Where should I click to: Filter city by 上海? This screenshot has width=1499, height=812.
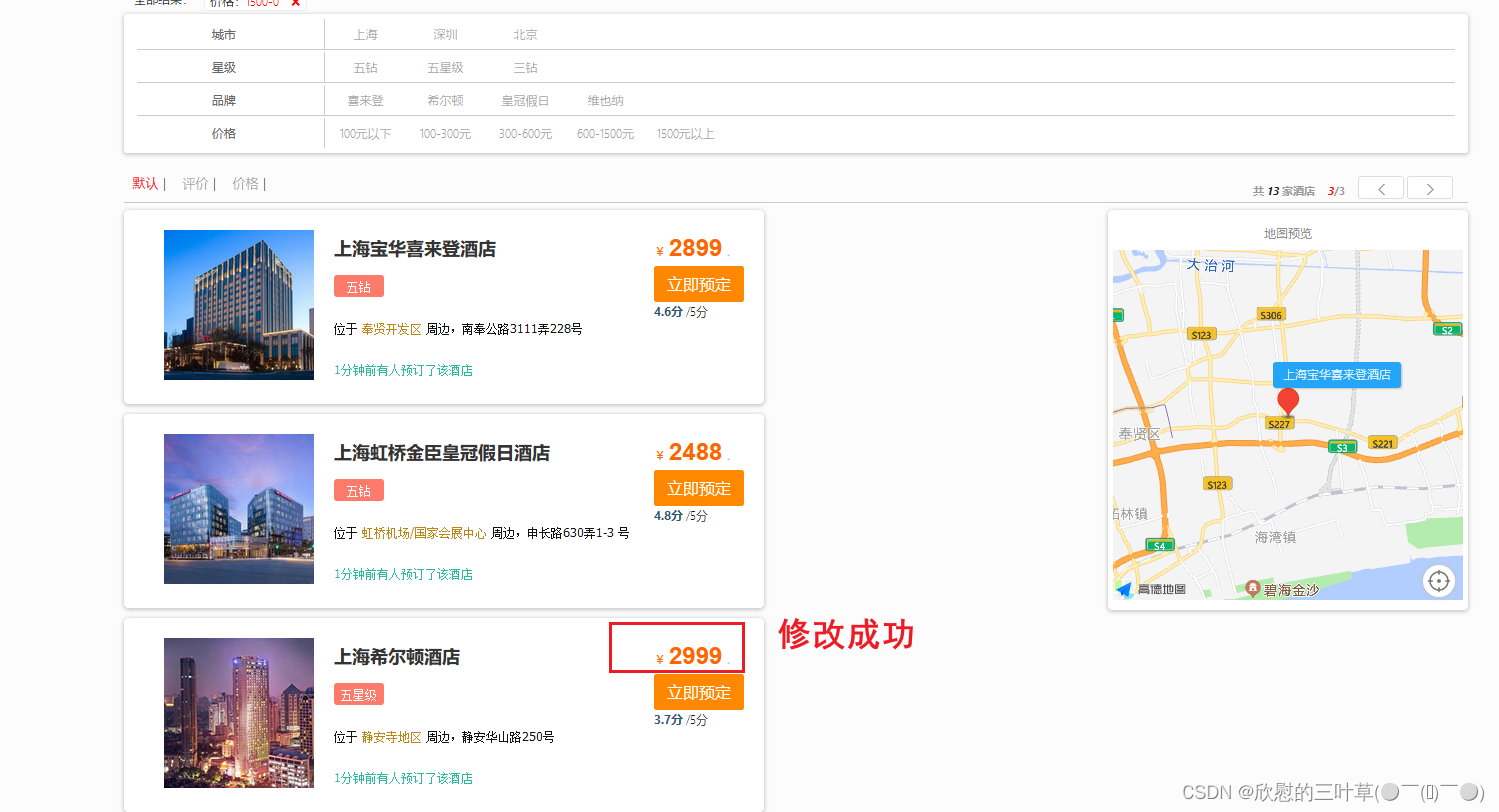tap(366, 35)
